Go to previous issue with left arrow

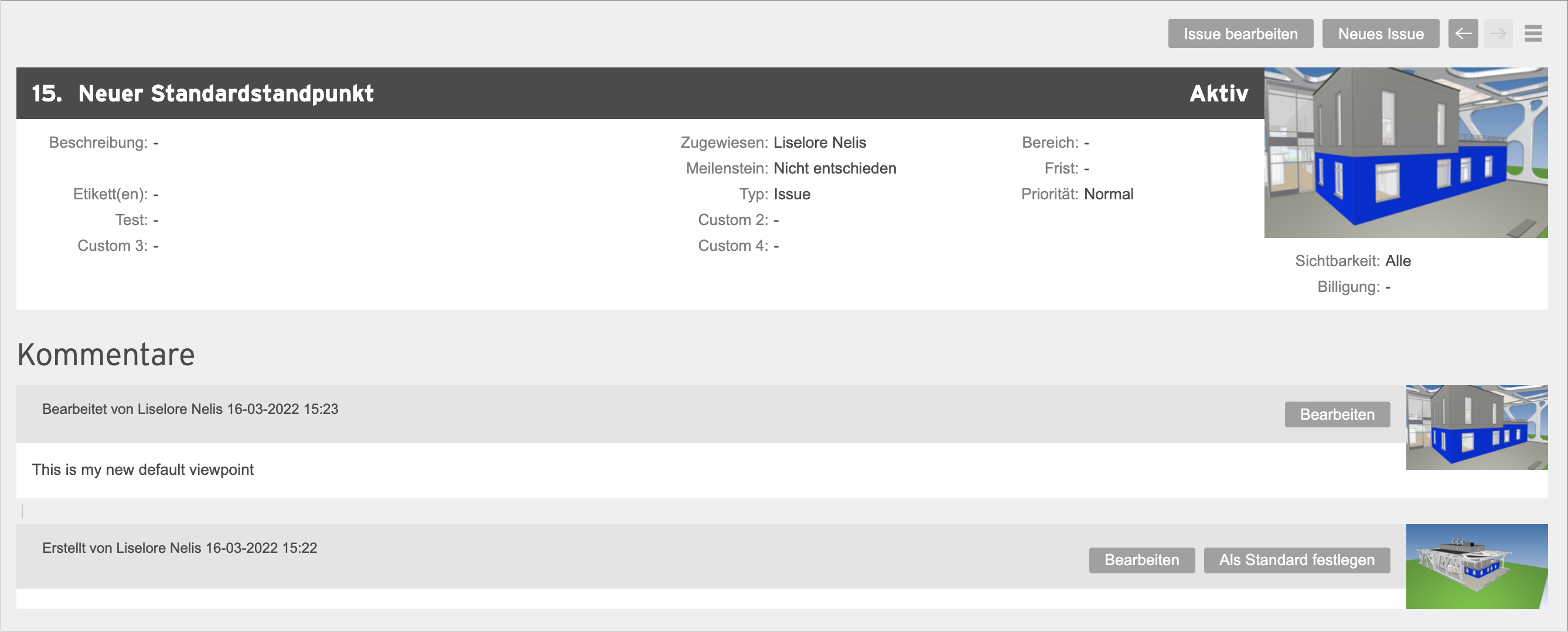click(x=1463, y=33)
